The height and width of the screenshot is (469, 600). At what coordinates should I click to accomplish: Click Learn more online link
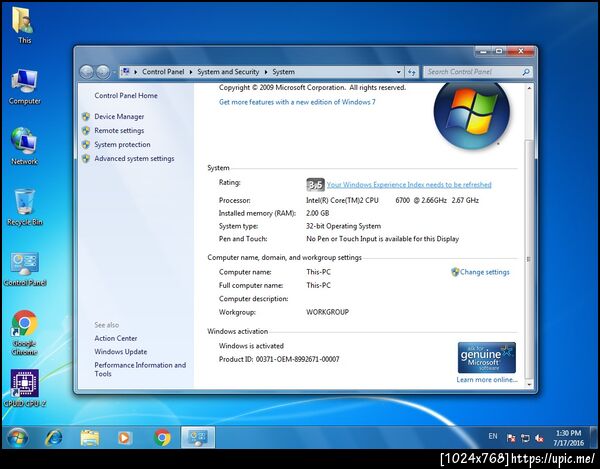[x=487, y=379]
